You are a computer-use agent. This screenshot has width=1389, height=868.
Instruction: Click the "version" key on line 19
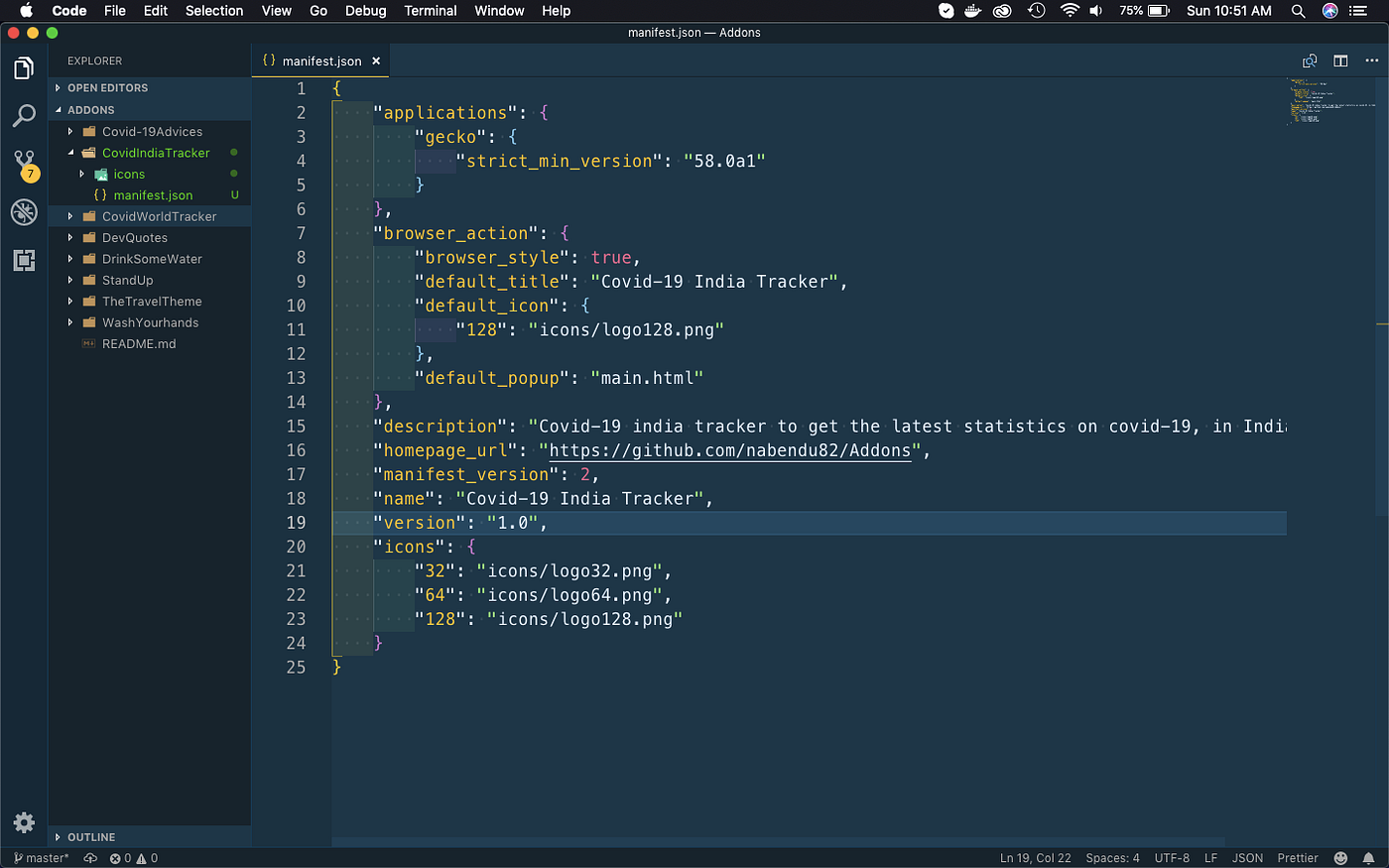[x=419, y=523]
